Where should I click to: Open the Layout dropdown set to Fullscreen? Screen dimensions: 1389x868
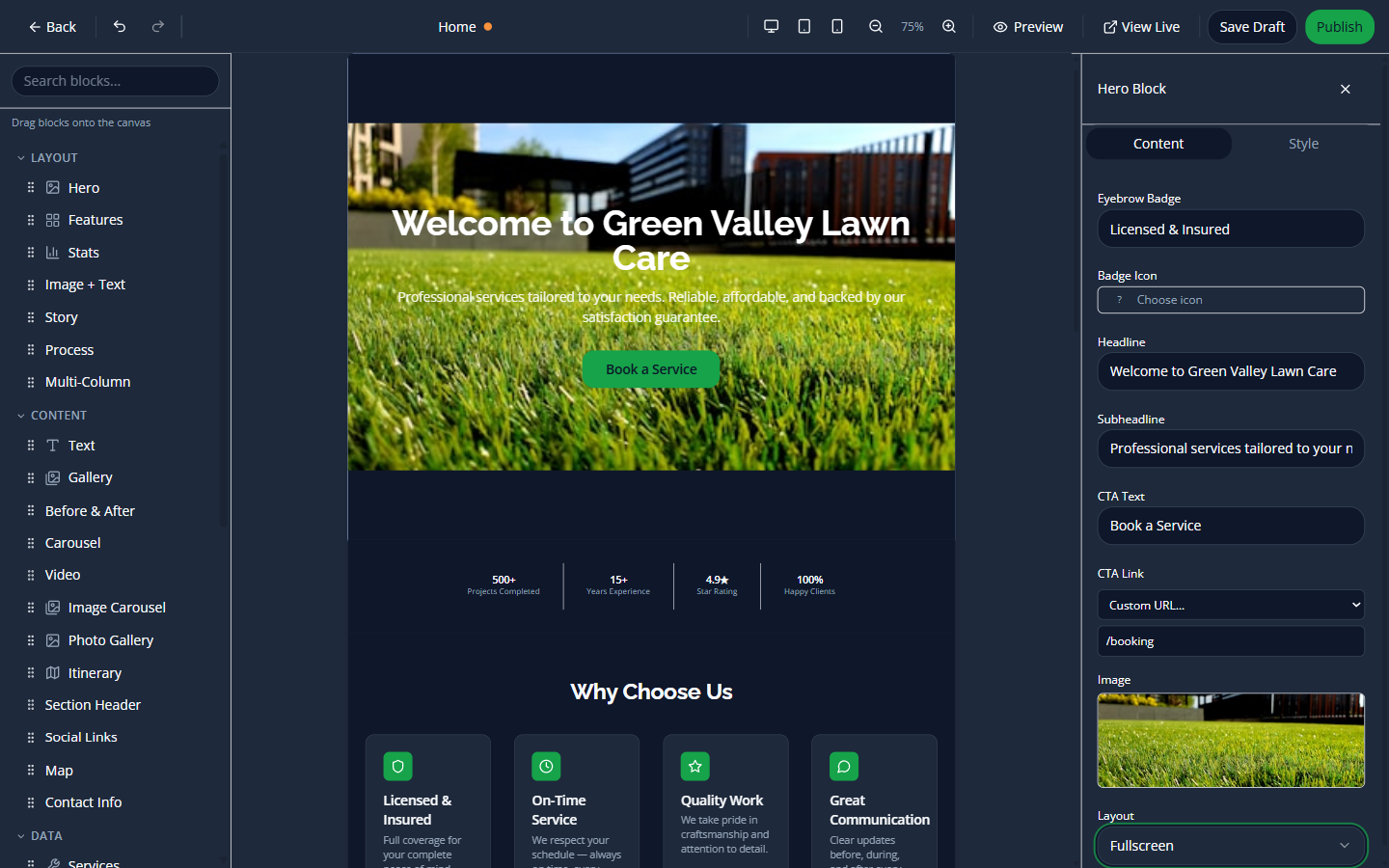(1231, 845)
